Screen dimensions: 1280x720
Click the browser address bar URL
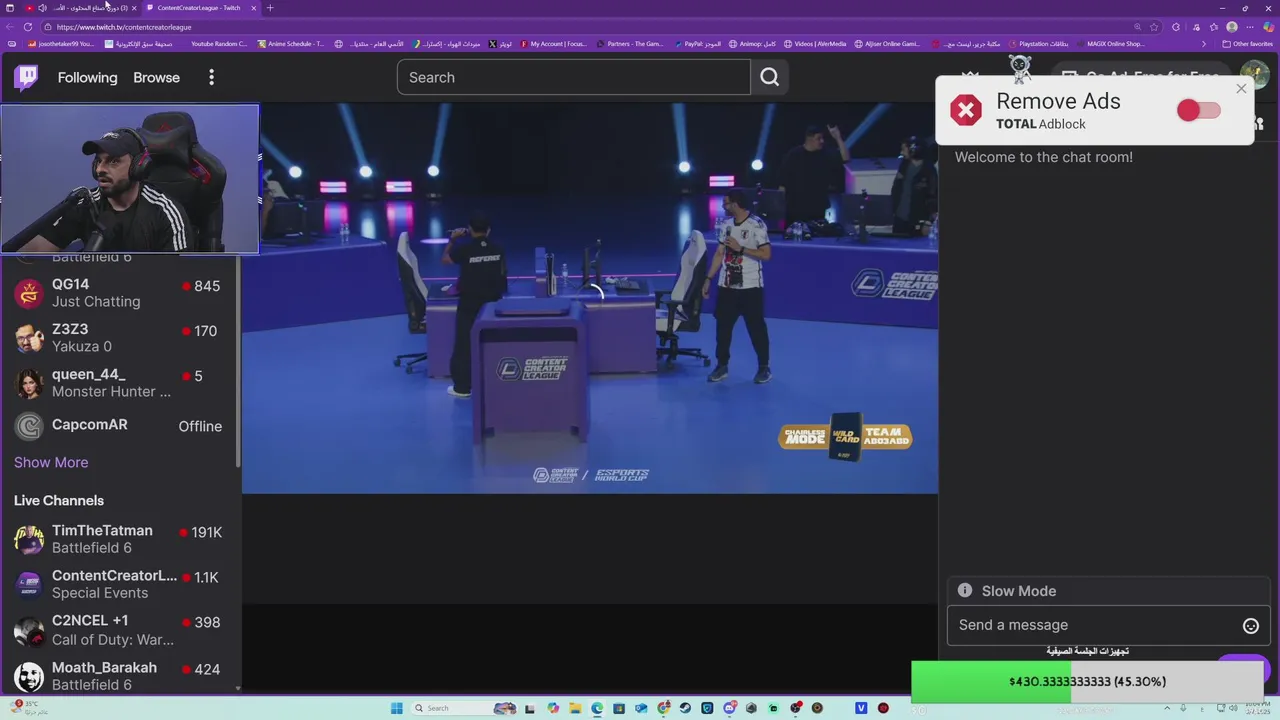click(x=124, y=27)
